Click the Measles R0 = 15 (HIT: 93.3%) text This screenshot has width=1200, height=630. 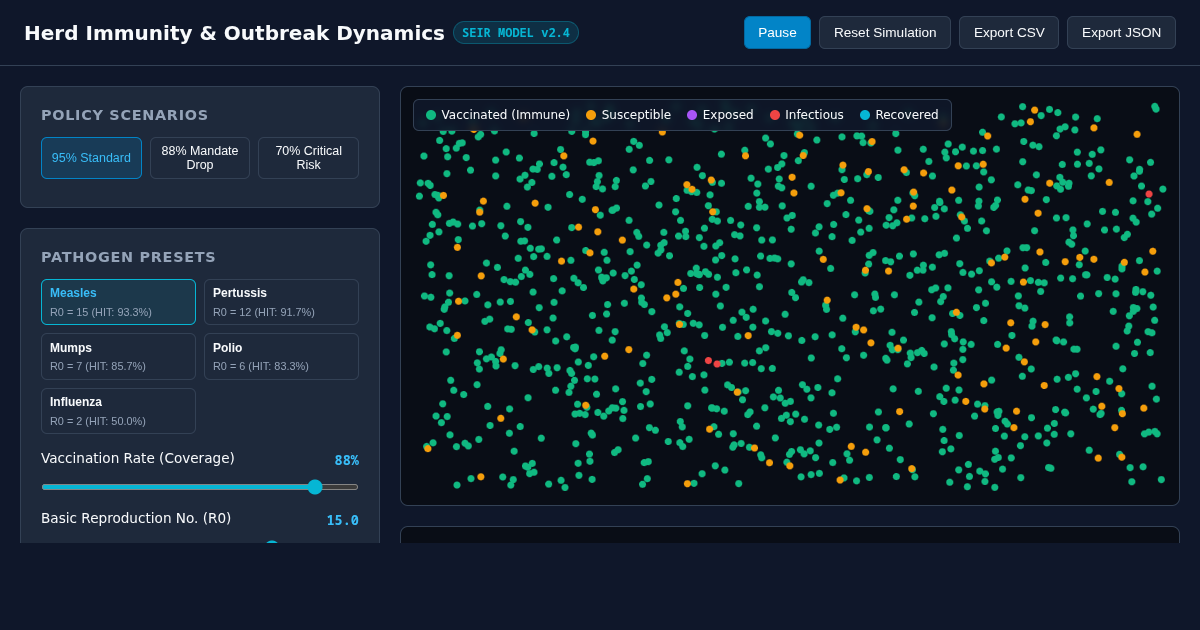coord(101,312)
